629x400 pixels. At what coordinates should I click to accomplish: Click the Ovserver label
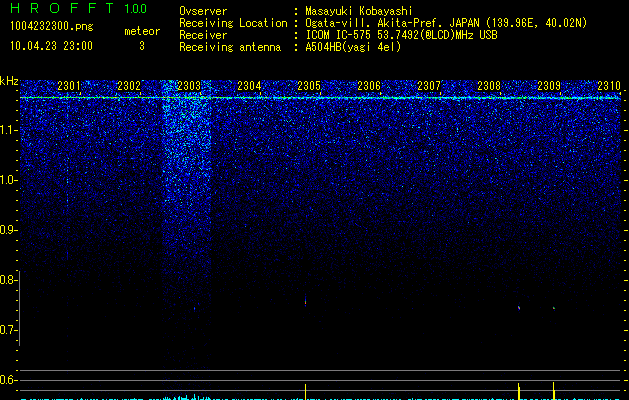[x=203, y=11]
